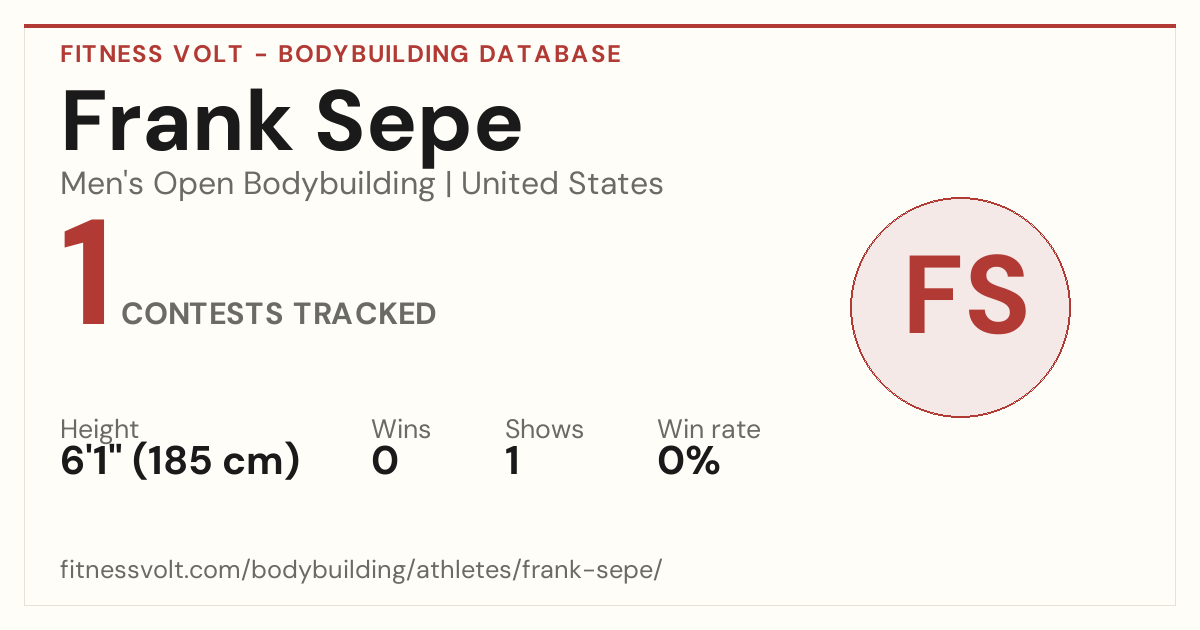Screen dimensions: 1200x630
Task: Click the Win rate stat label
Action: click(709, 430)
